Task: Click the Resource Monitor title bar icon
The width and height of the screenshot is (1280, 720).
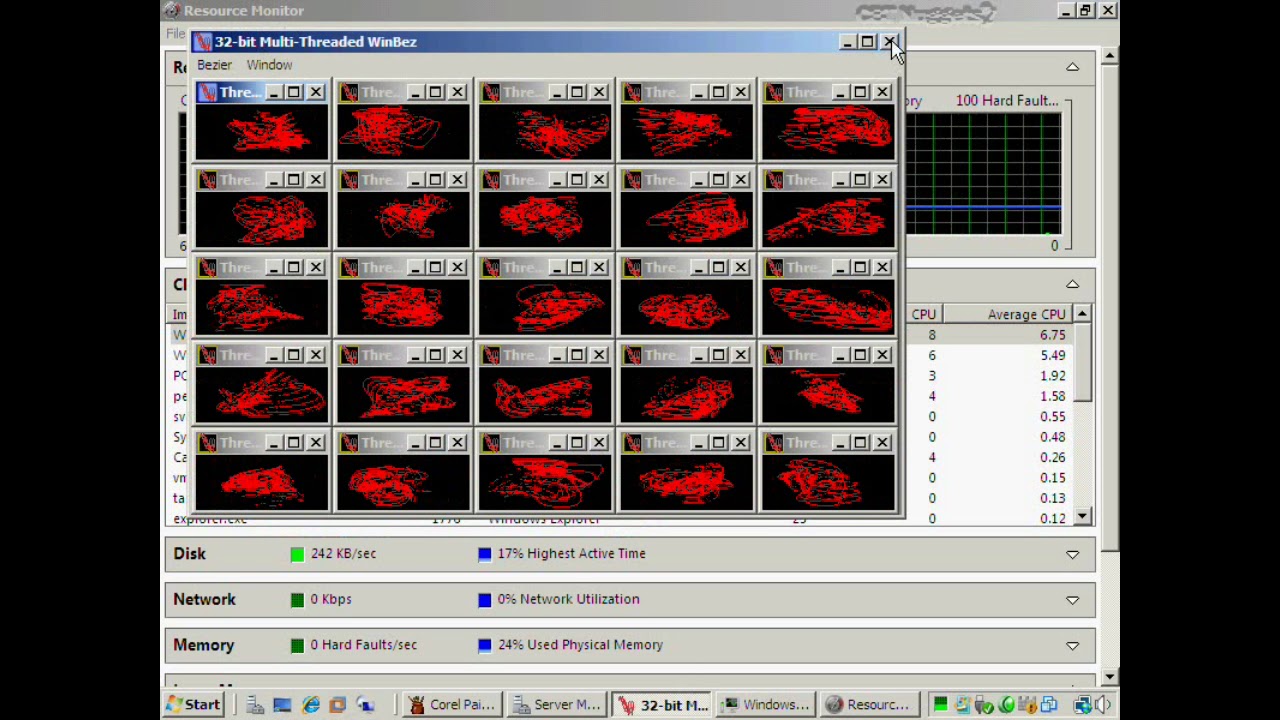Action: click(x=172, y=10)
